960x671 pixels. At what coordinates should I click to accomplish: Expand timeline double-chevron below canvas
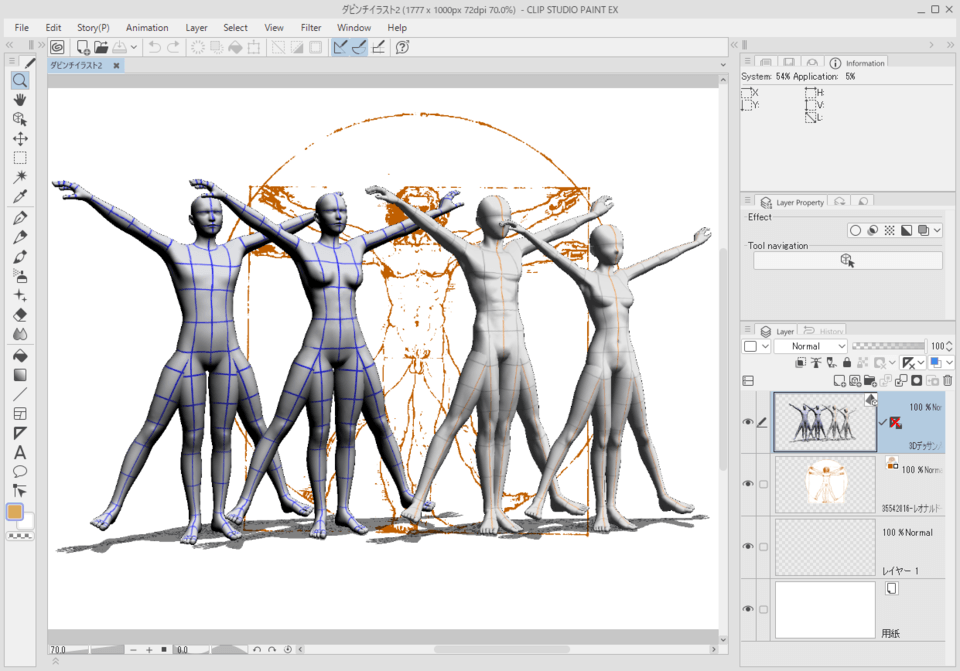(55, 661)
